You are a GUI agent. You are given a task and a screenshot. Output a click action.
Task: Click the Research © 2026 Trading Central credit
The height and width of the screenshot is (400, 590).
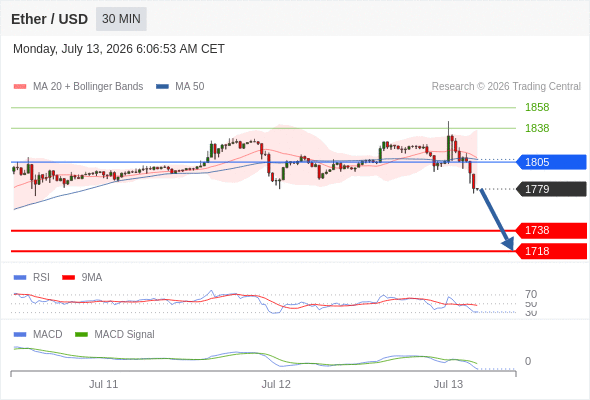coord(506,87)
